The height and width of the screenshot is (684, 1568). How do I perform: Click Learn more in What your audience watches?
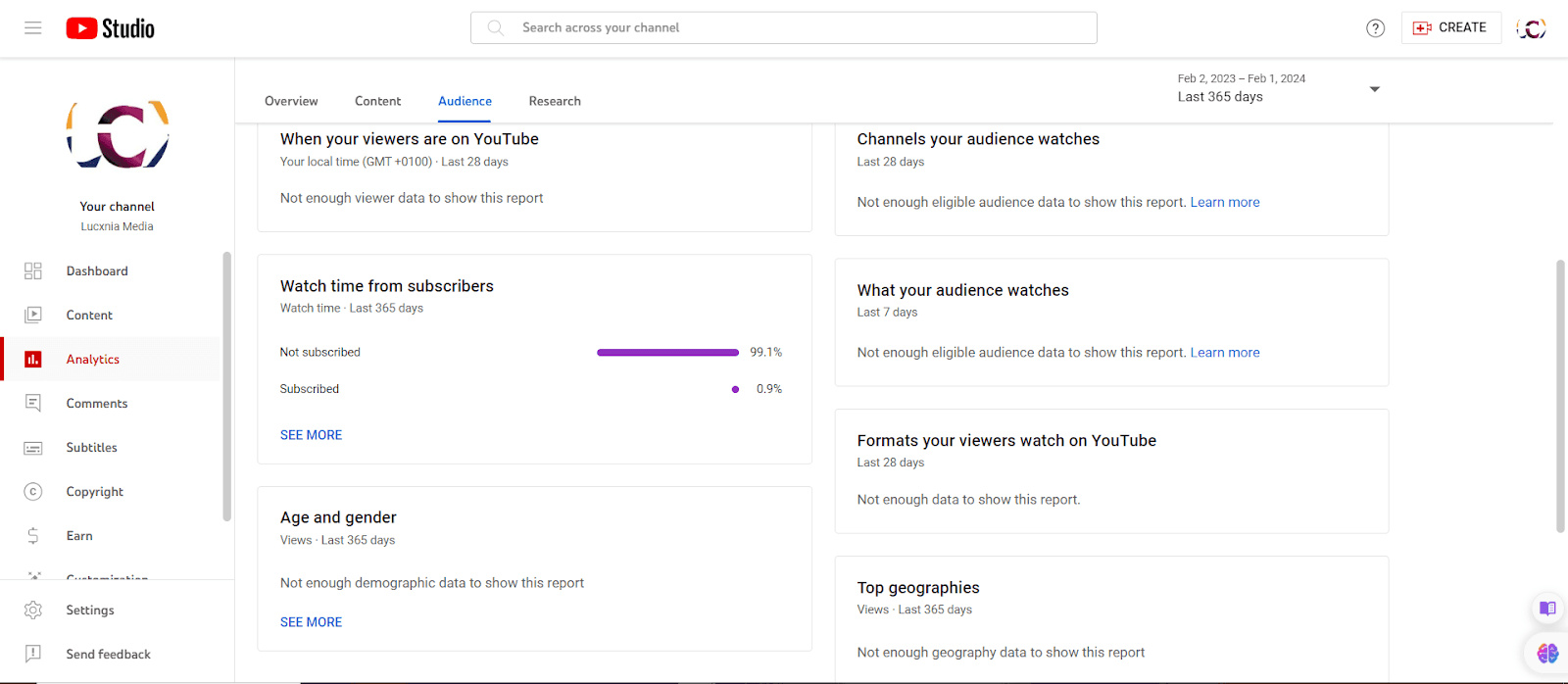click(x=1225, y=353)
